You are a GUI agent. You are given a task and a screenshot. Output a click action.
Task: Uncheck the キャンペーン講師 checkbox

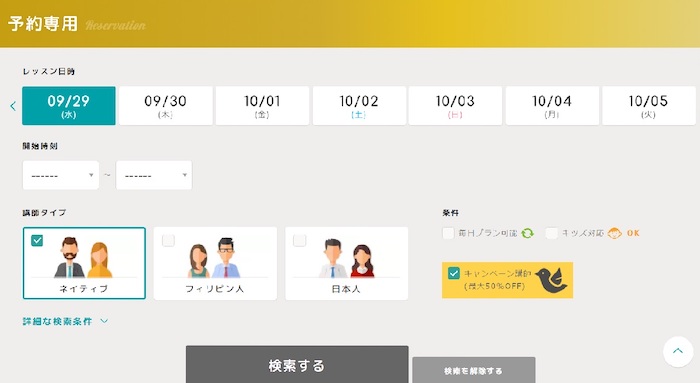tap(454, 273)
